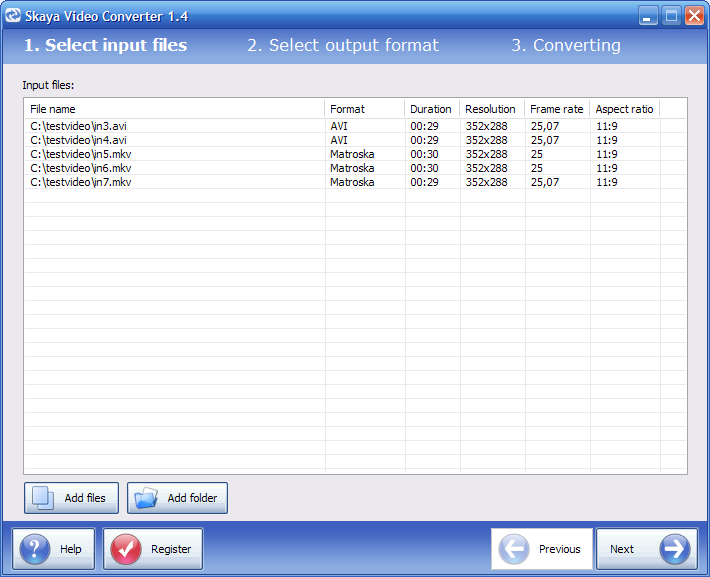
Task: Sort by Format column header
Action: point(365,109)
